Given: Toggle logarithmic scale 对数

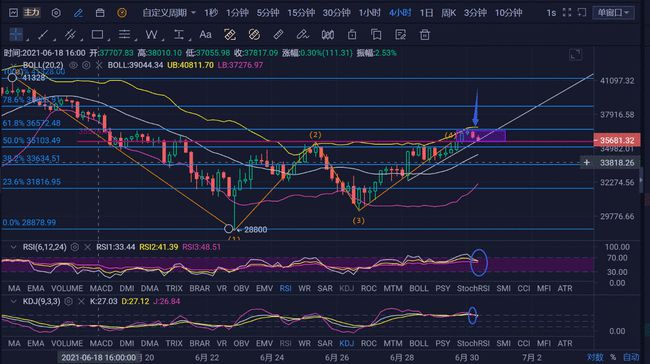Looking at the screenshot, I should pyautogui.click(x=595, y=357).
